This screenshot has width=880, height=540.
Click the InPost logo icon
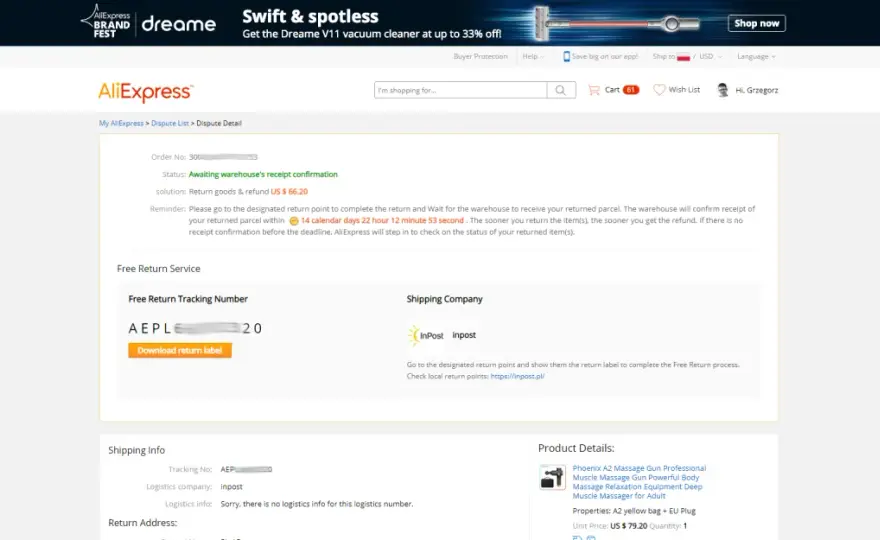pyautogui.click(x=427, y=335)
